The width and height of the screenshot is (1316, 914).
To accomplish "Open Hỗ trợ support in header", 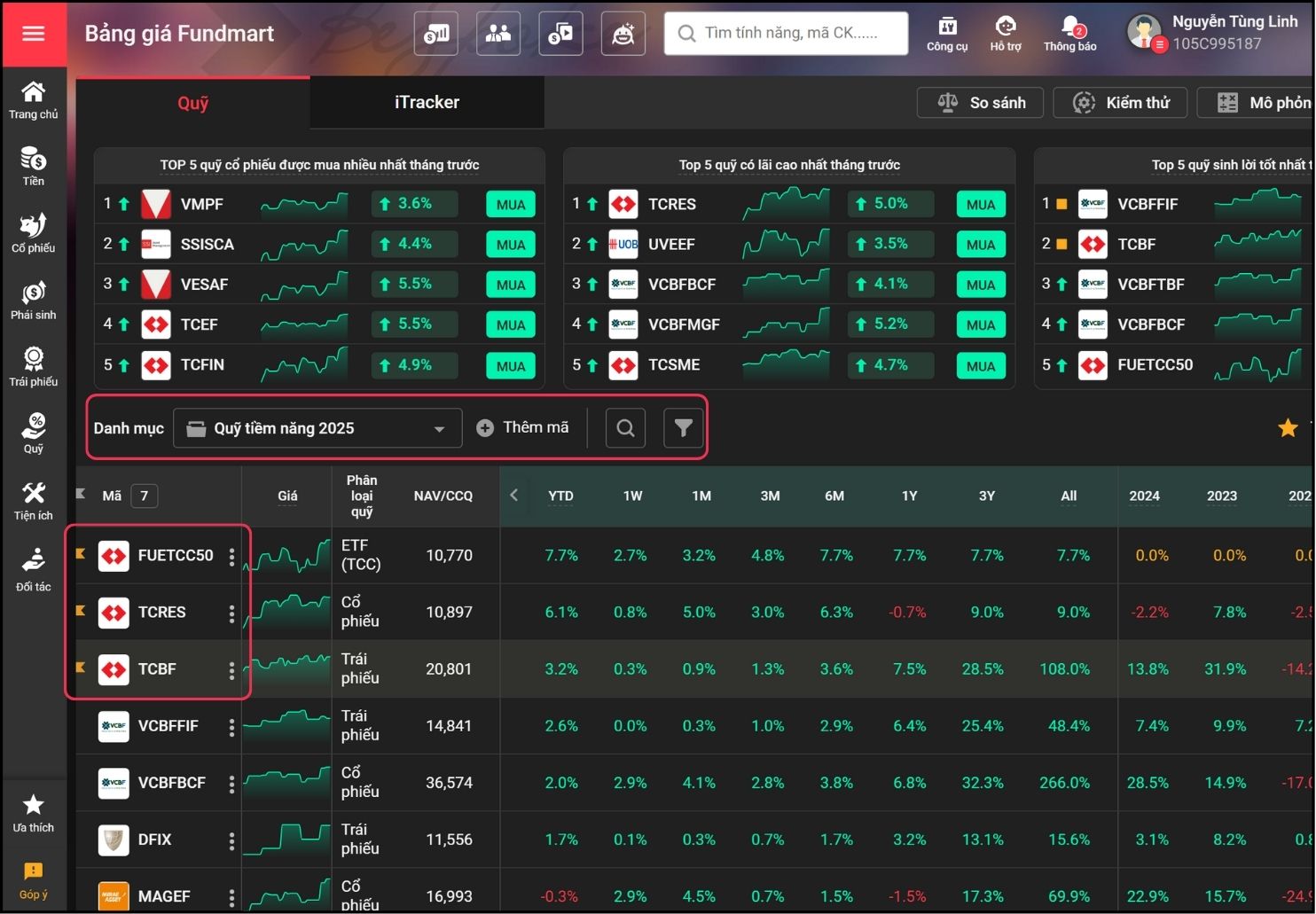I will point(1006,34).
